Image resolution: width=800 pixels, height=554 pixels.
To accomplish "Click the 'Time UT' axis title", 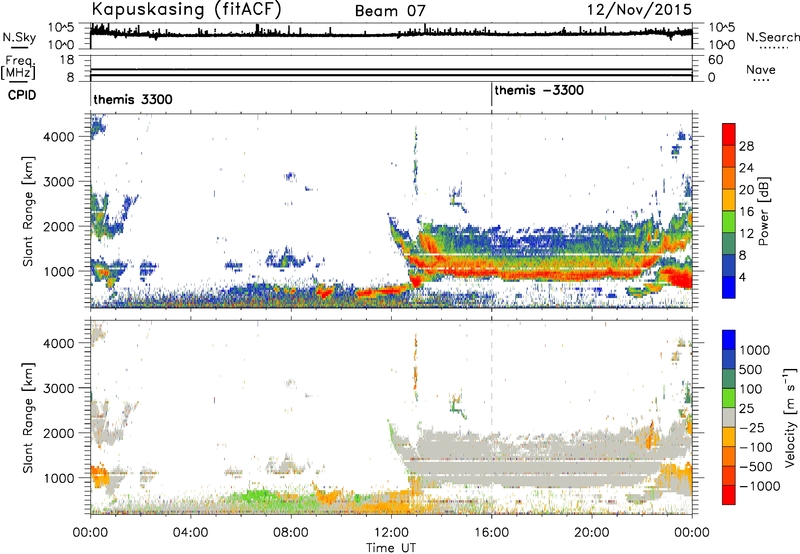I will click(391, 548).
